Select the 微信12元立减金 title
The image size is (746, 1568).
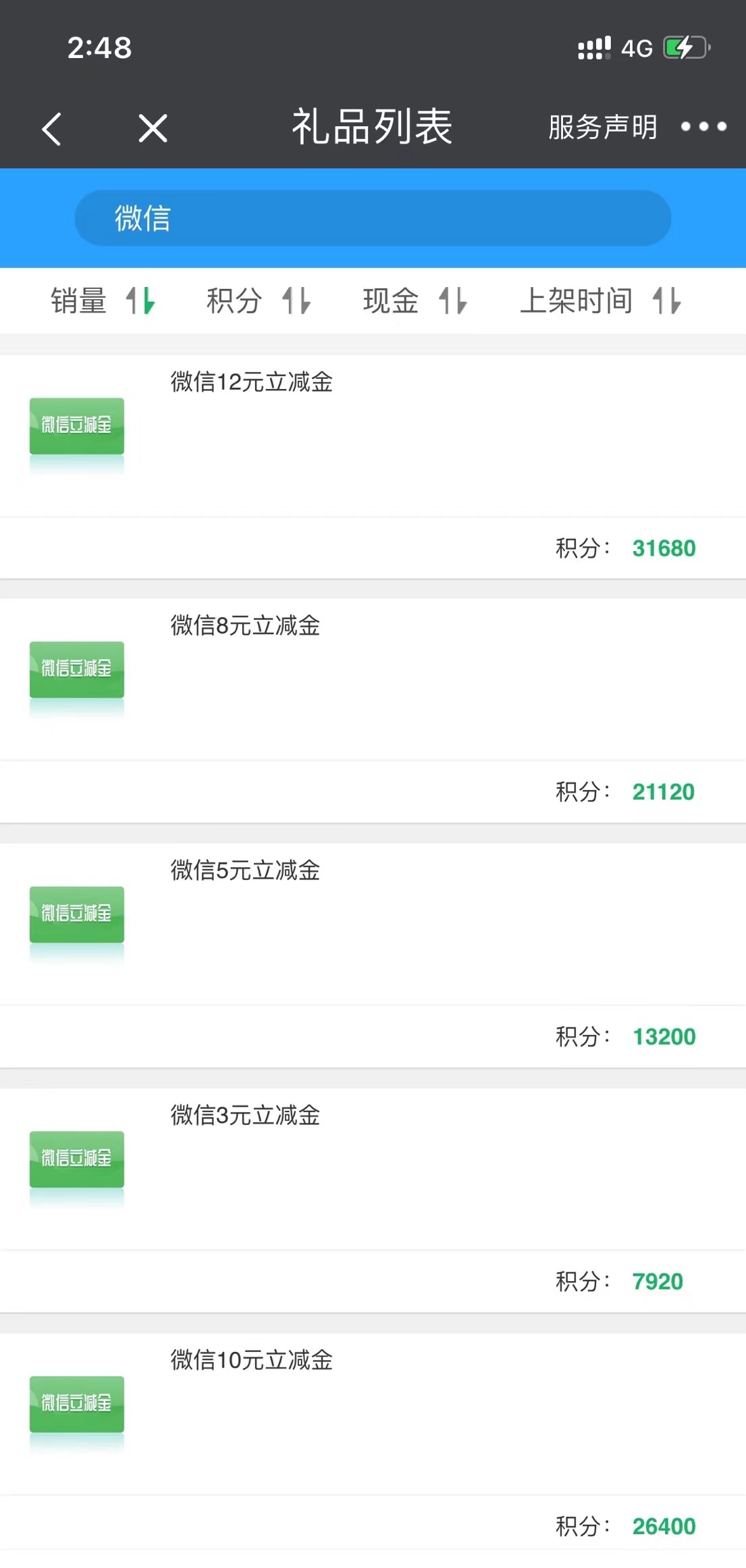(x=252, y=382)
